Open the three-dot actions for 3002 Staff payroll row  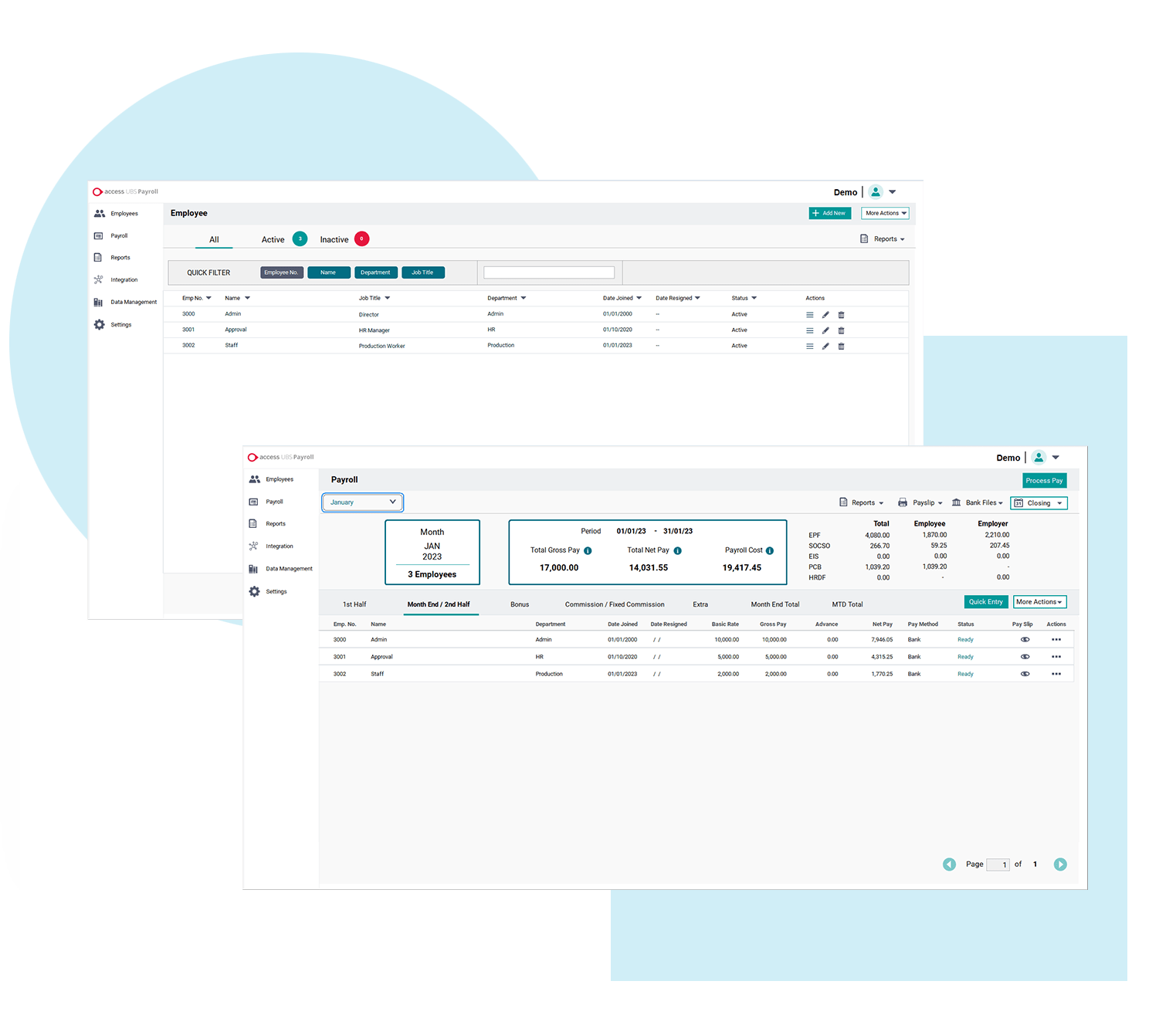point(1056,674)
